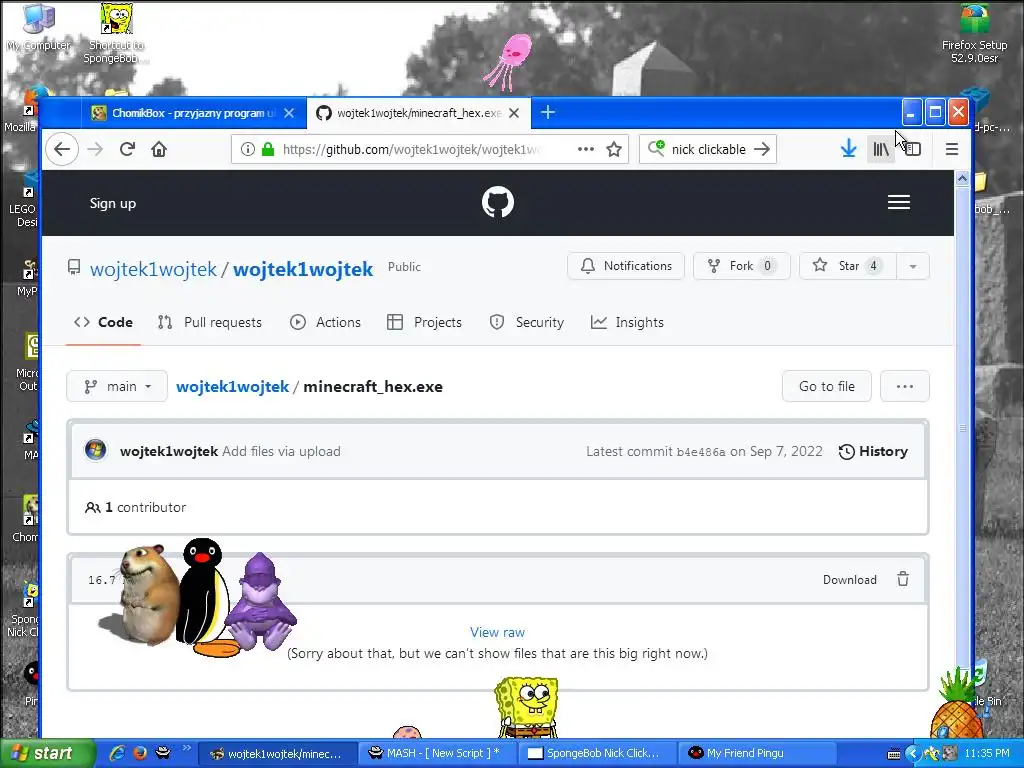Click the Go to file button
1024x768 pixels.
(x=827, y=386)
